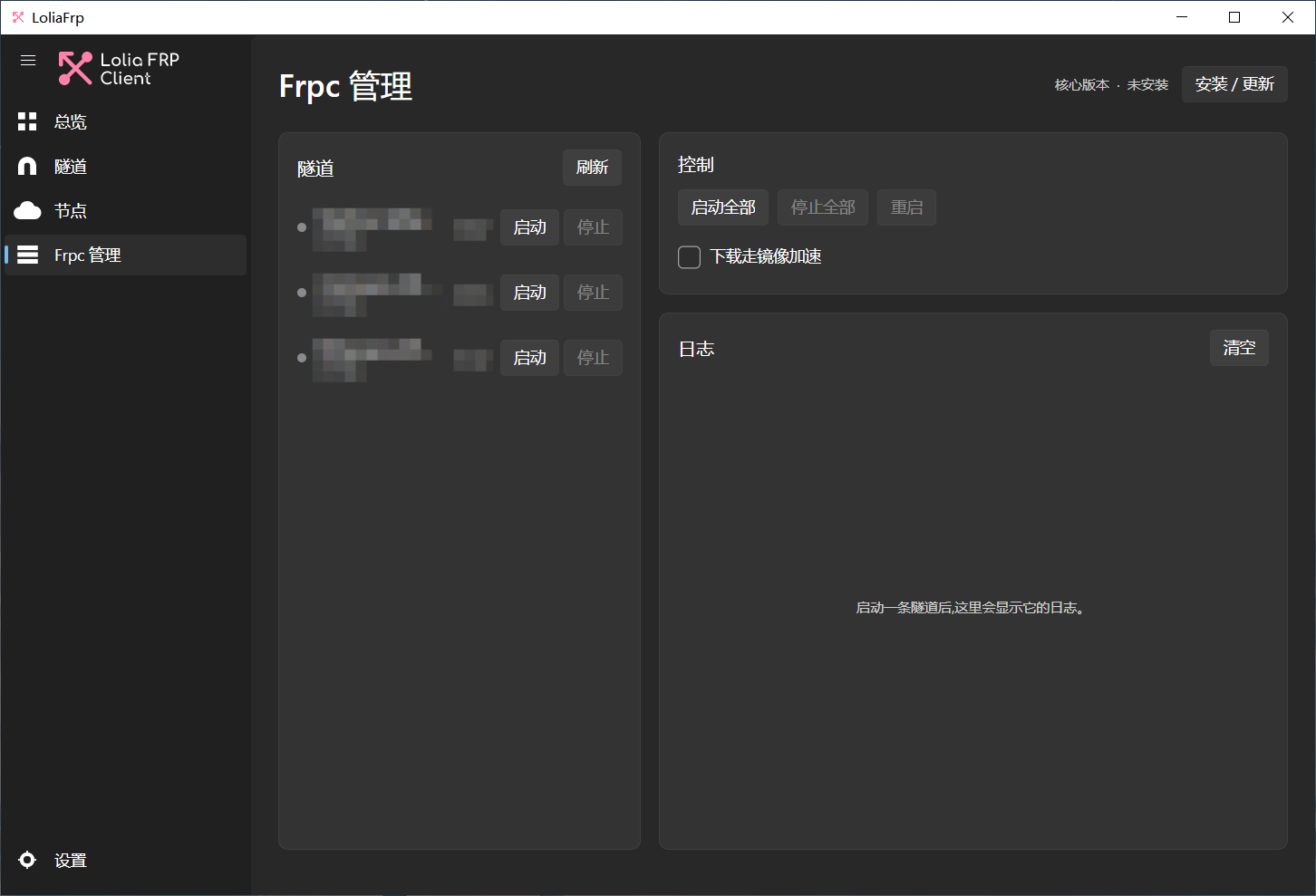1316x896 pixels.
Task: Click the 安装 / 更新 button
Action: [1234, 84]
